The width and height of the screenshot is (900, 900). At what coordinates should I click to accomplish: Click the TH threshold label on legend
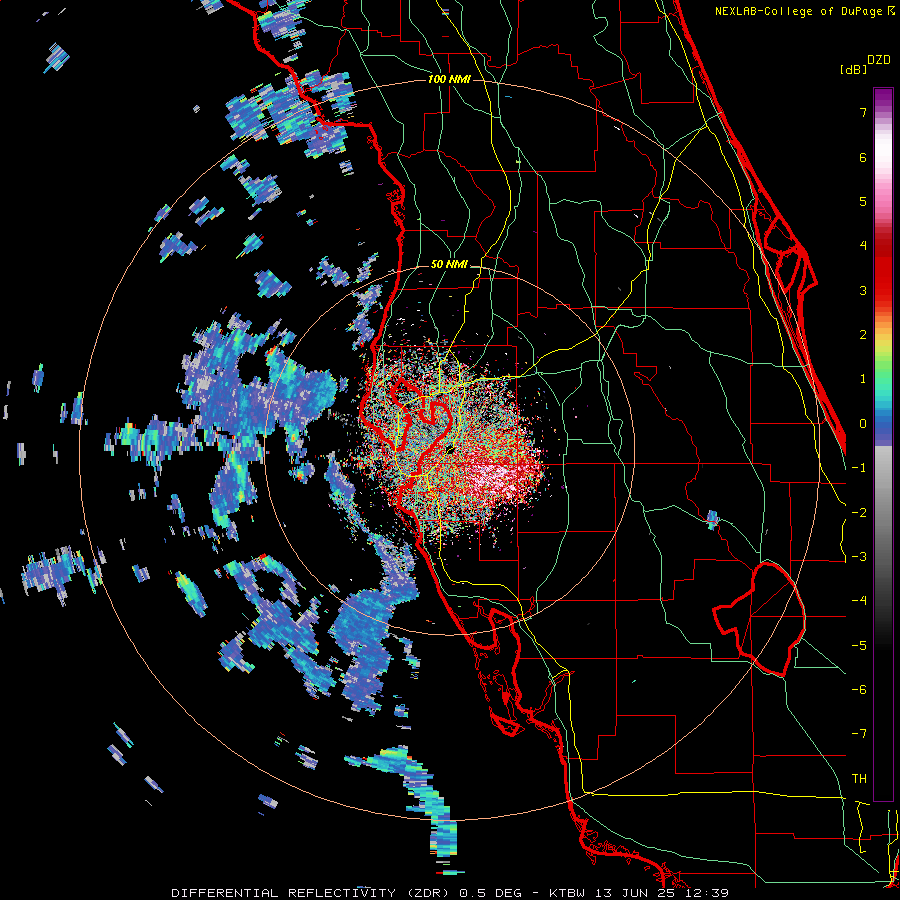point(859,779)
